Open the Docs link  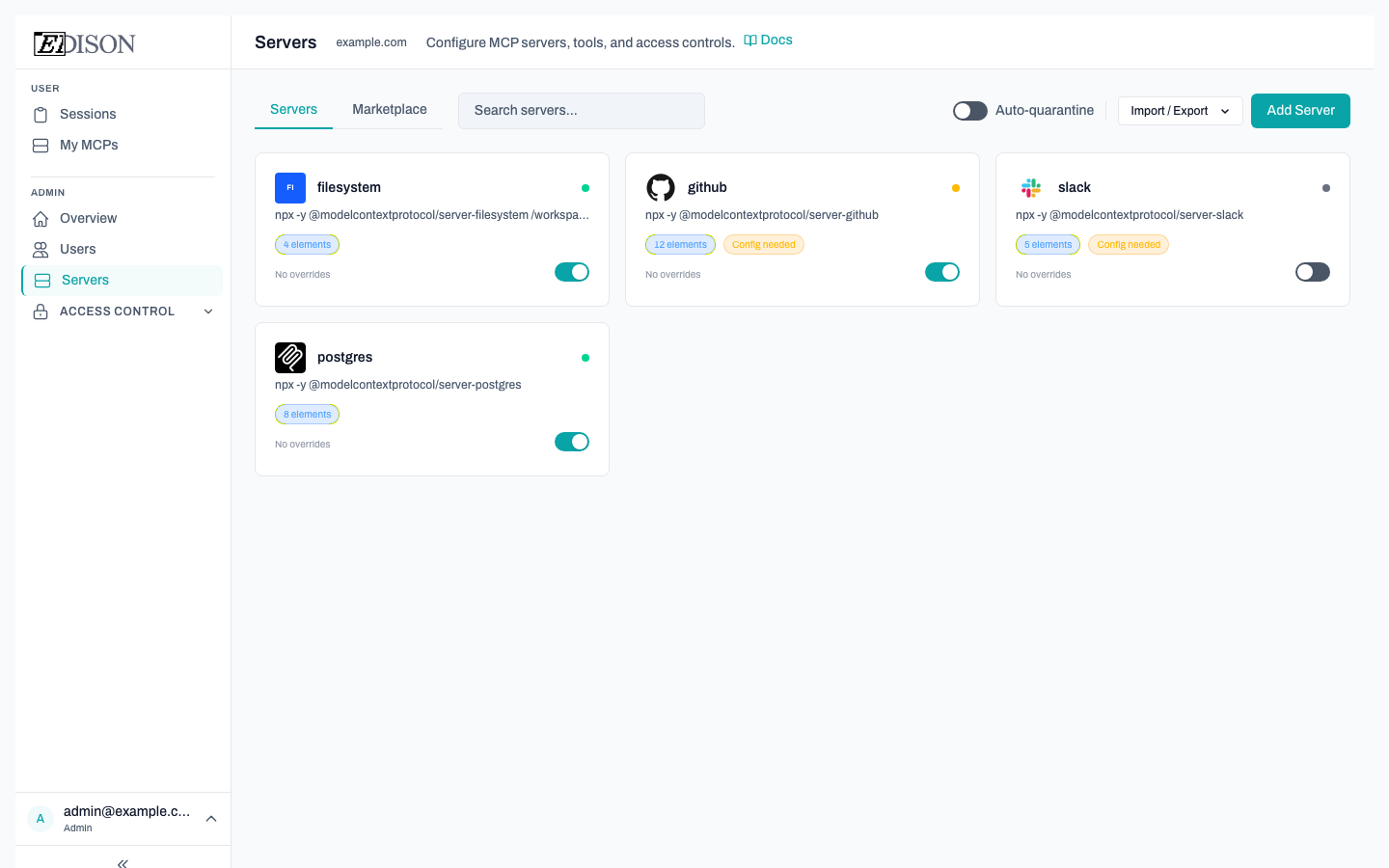coord(769,41)
